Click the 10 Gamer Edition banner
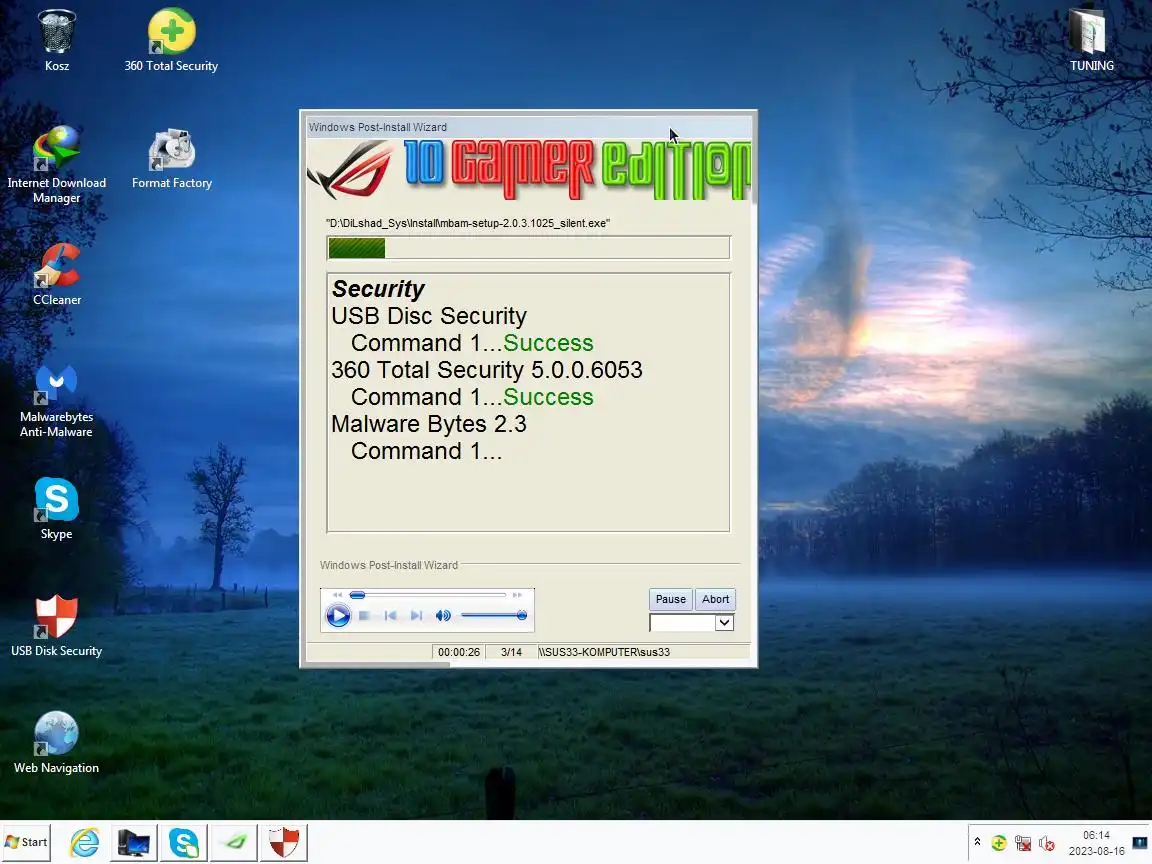 (x=529, y=170)
